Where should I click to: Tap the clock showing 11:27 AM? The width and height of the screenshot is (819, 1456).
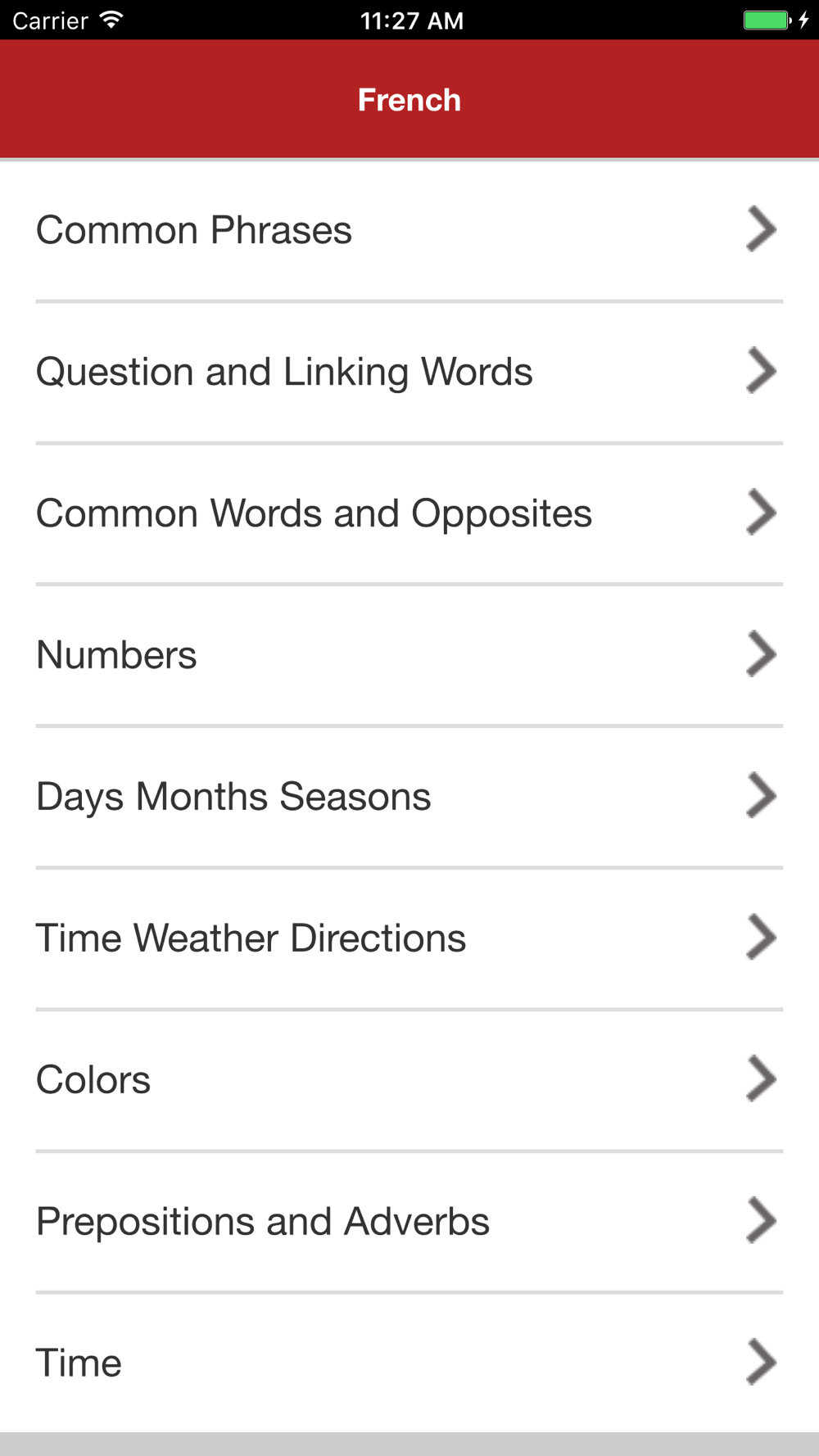point(412,20)
